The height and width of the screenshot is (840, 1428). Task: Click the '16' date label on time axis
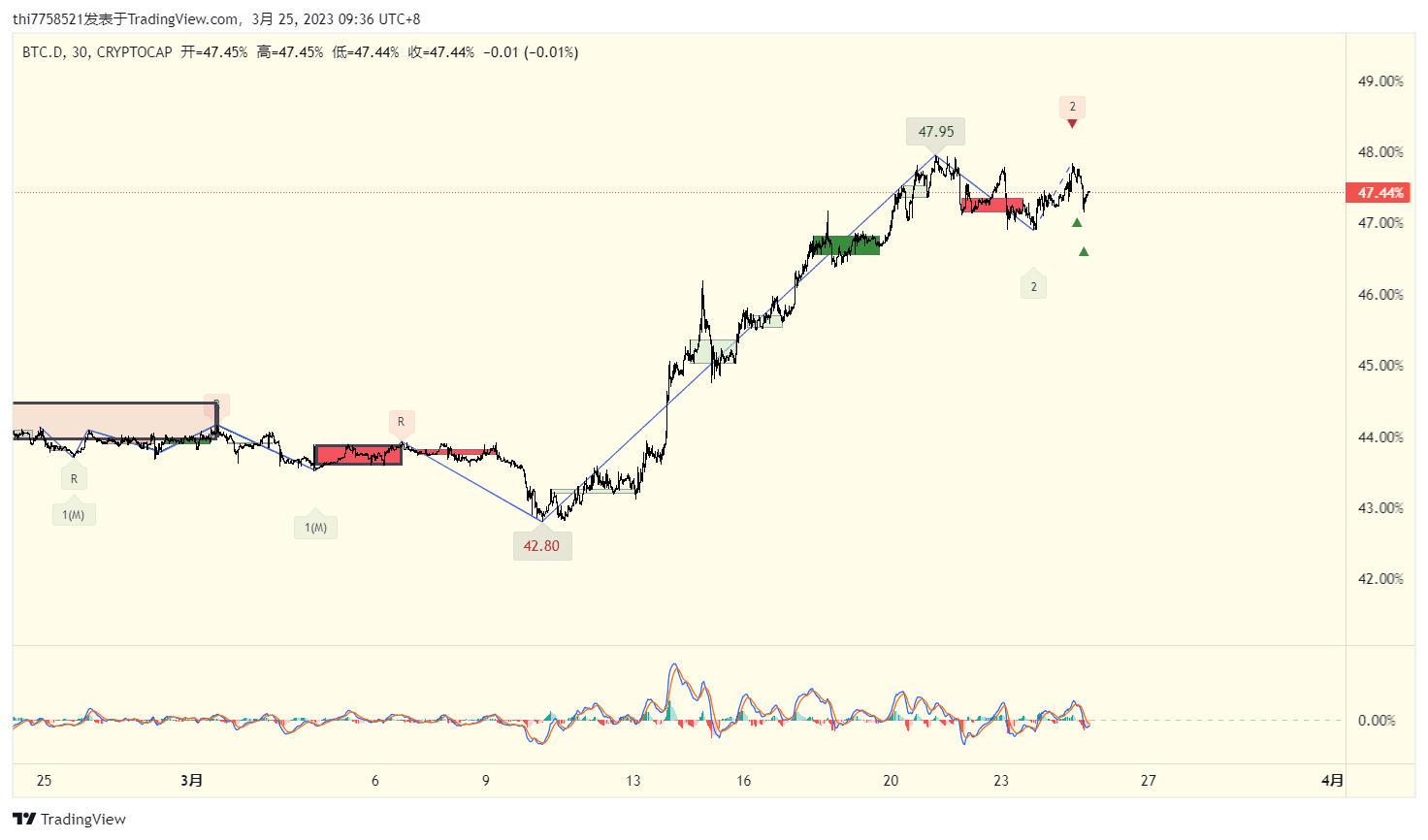click(x=743, y=781)
